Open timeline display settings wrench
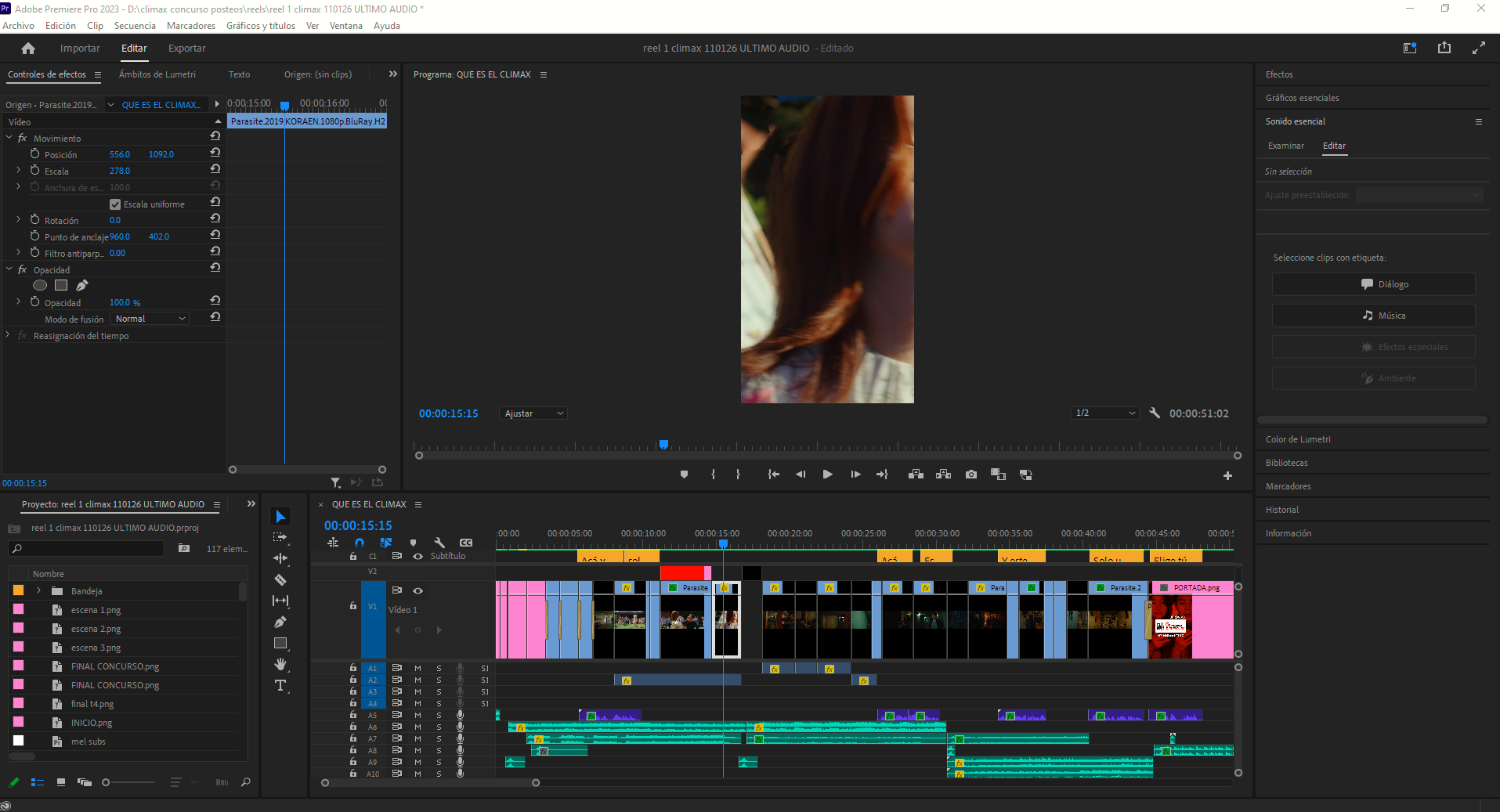Image resolution: width=1500 pixels, height=812 pixels. (439, 543)
